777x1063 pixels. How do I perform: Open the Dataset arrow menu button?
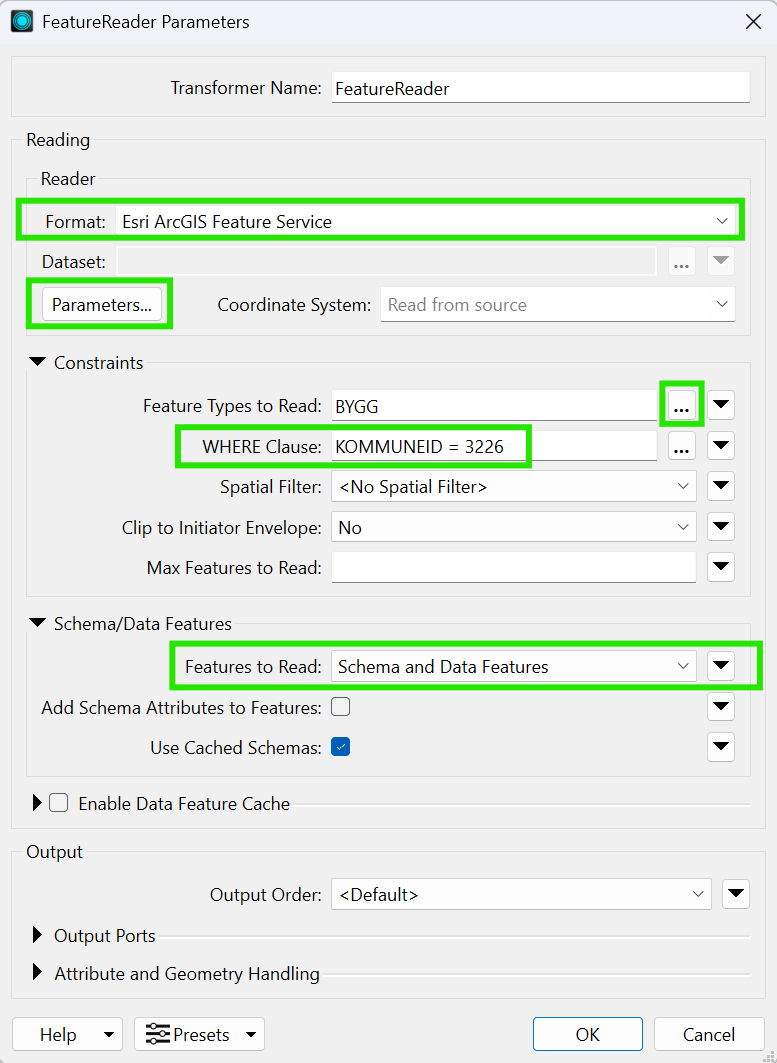coord(721,262)
